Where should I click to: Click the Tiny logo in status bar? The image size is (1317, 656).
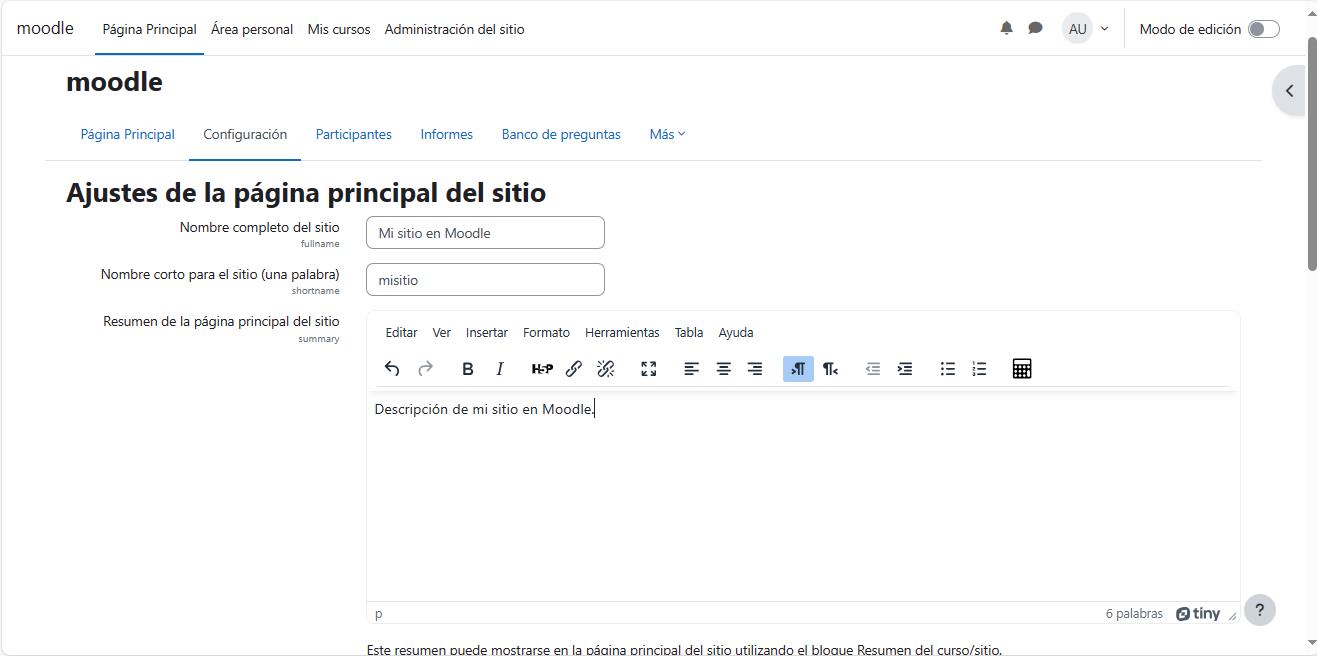click(1198, 614)
